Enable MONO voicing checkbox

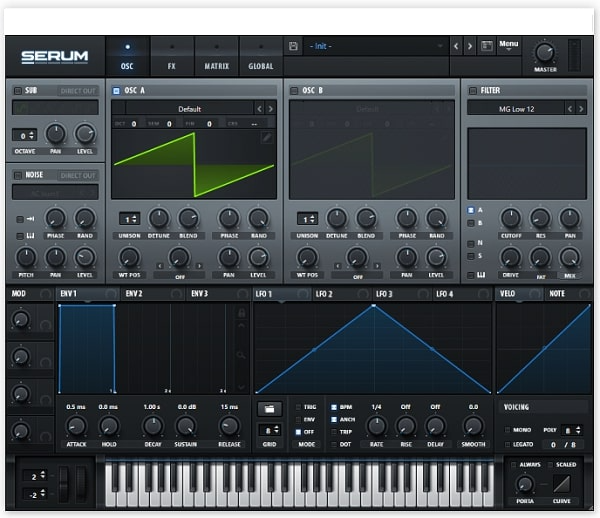click(507, 430)
